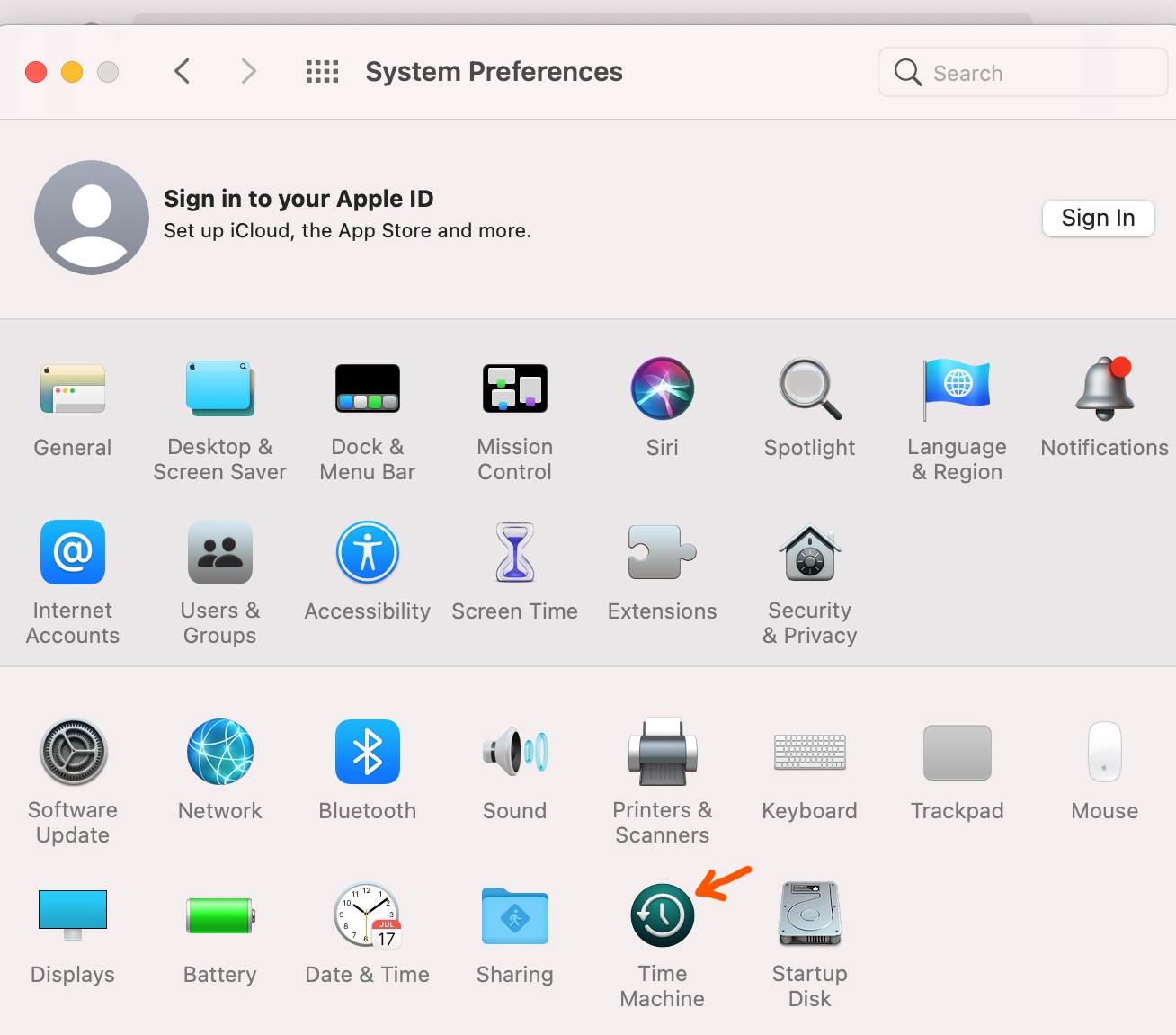Open Printers & Scanners pane
This screenshot has width=1176, height=1035.
(663, 752)
